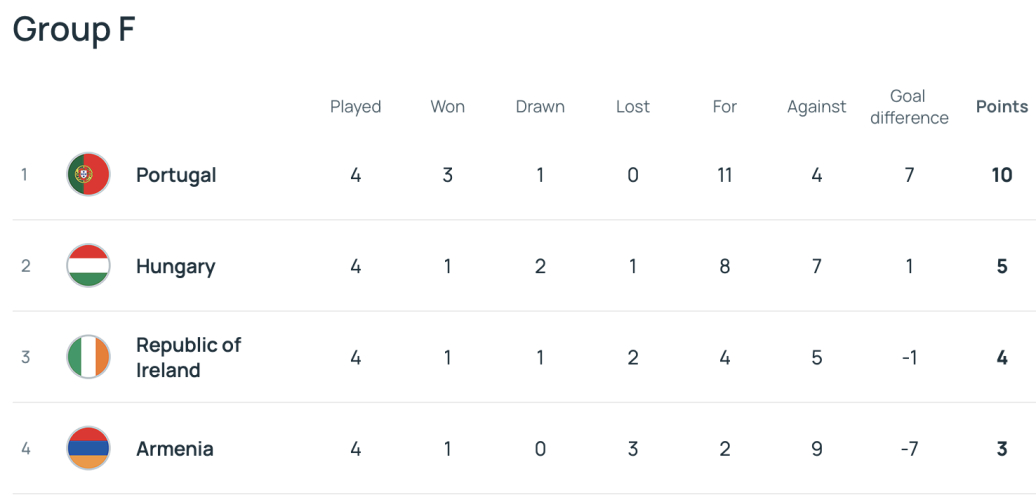The height and width of the screenshot is (500, 1036).
Task: Click Armenia's goal difference of -7
Action: tap(908, 448)
